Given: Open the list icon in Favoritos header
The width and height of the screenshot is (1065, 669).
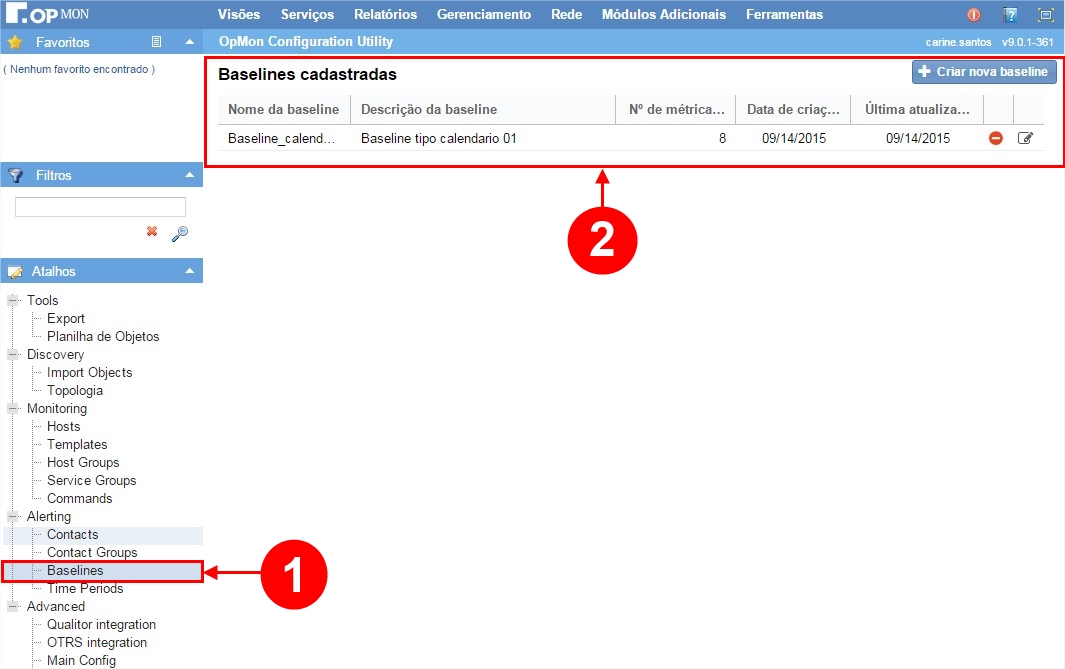Looking at the screenshot, I should (156, 42).
